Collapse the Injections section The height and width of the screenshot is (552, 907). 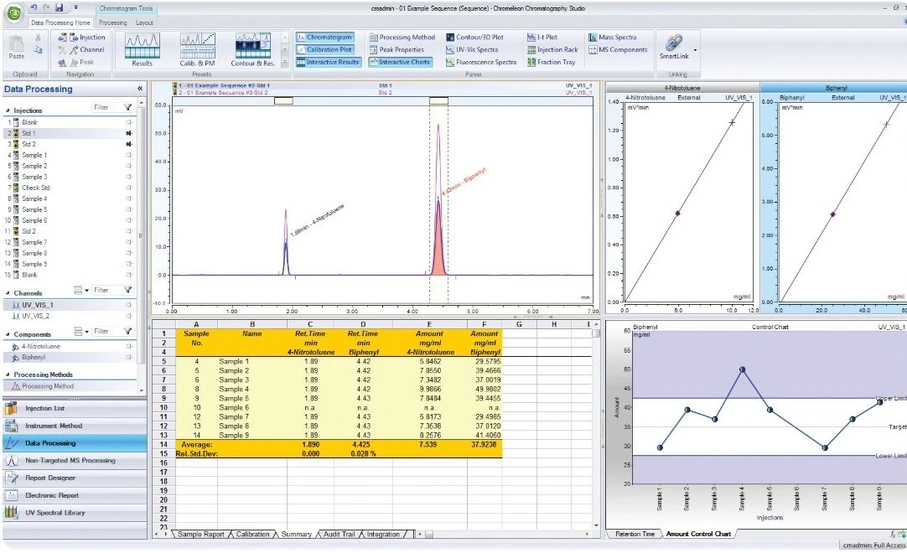point(7,111)
